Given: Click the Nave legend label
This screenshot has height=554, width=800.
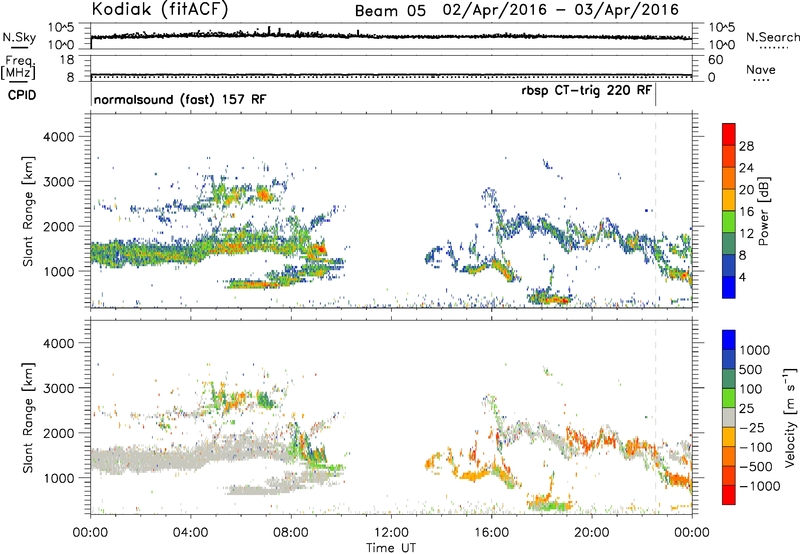Looking at the screenshot, I should click(761, 69).
